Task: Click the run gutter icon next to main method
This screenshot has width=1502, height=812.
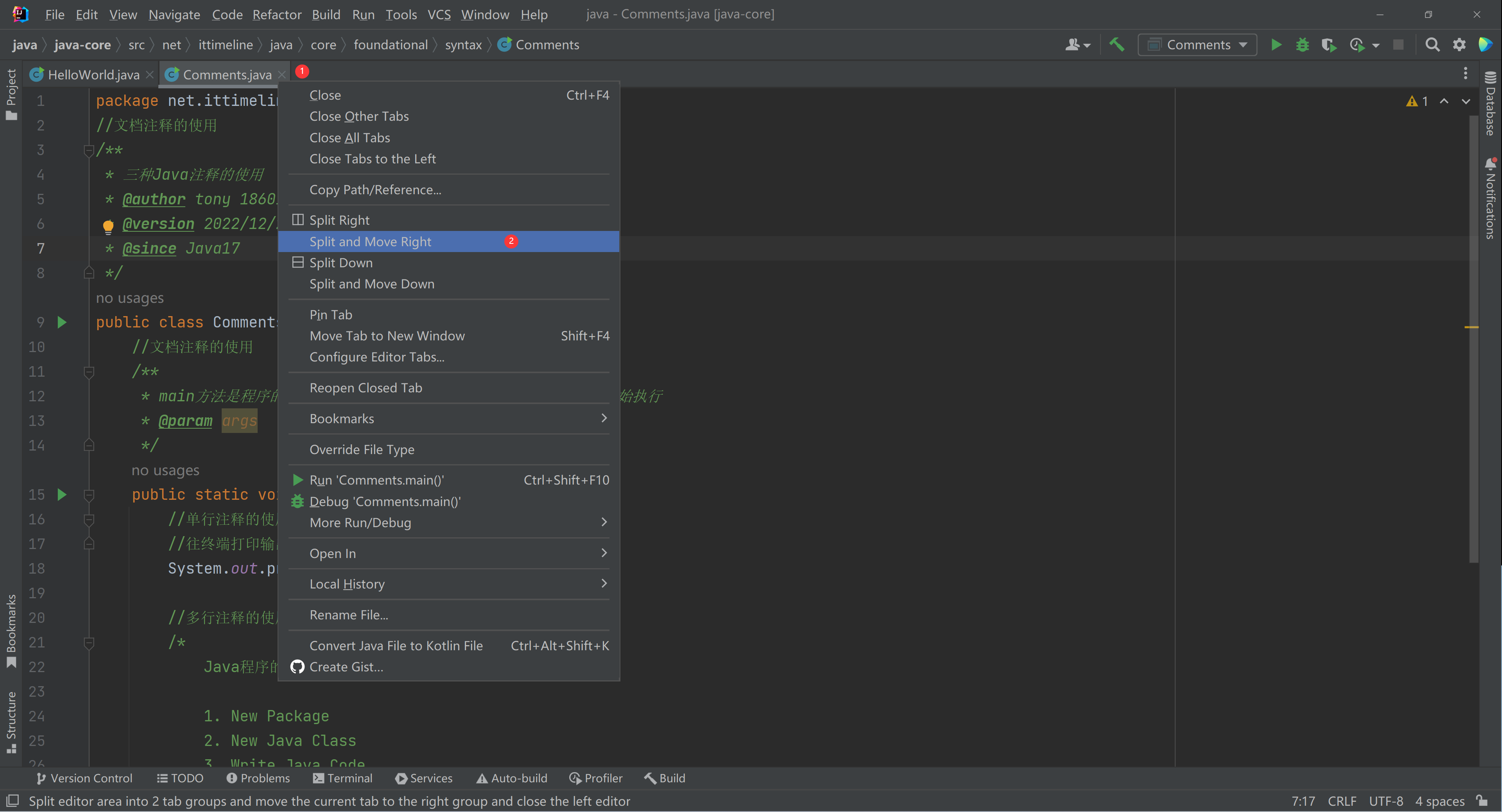Action: coord(62,494)
